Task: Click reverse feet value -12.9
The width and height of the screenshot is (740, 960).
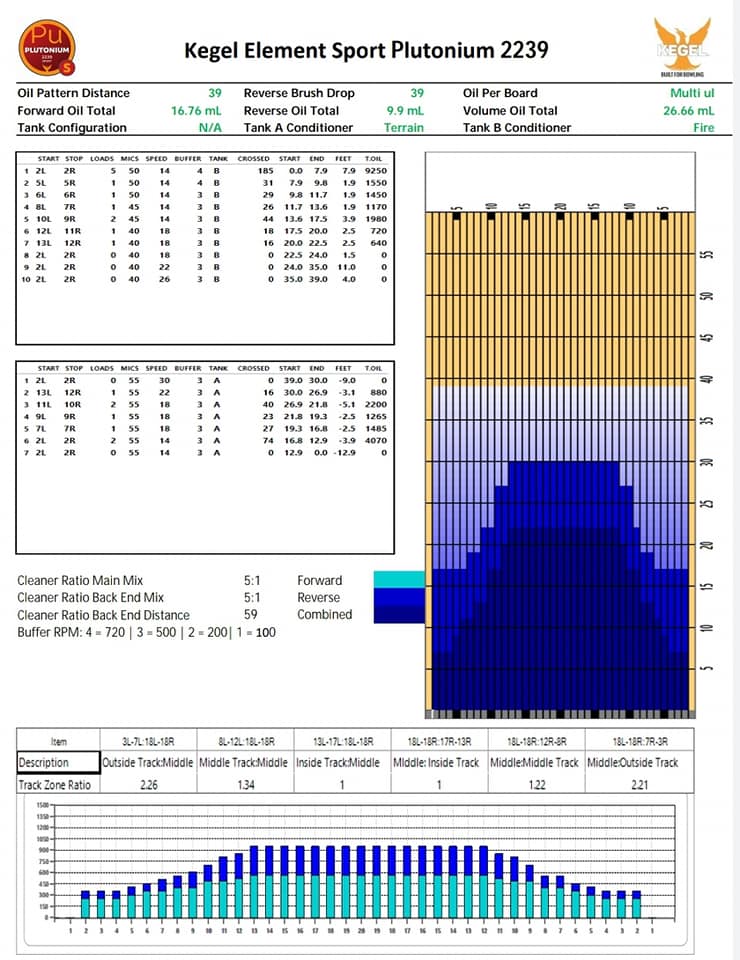Action: [x=345, y=453]
